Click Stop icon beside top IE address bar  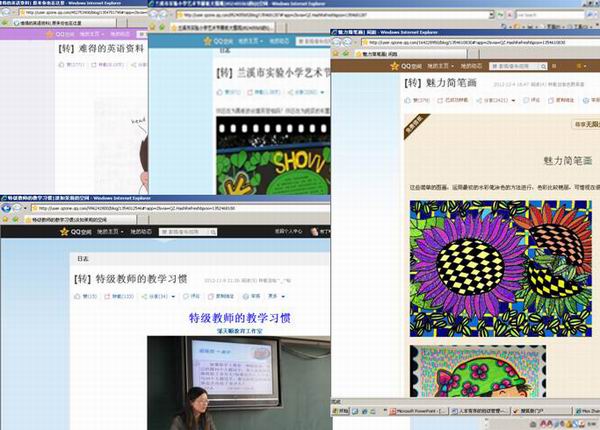coord(510,15)
